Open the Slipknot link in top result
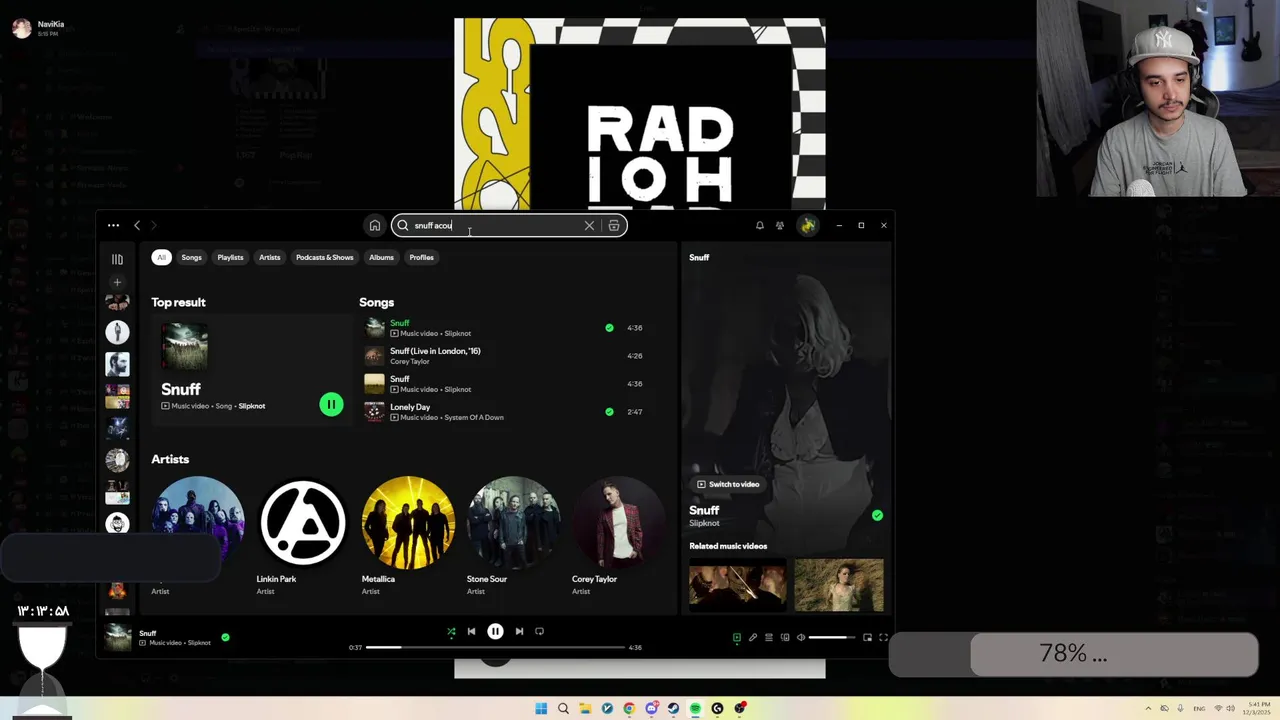Screen dimensions: 1280x720 [x=251, y=406]
